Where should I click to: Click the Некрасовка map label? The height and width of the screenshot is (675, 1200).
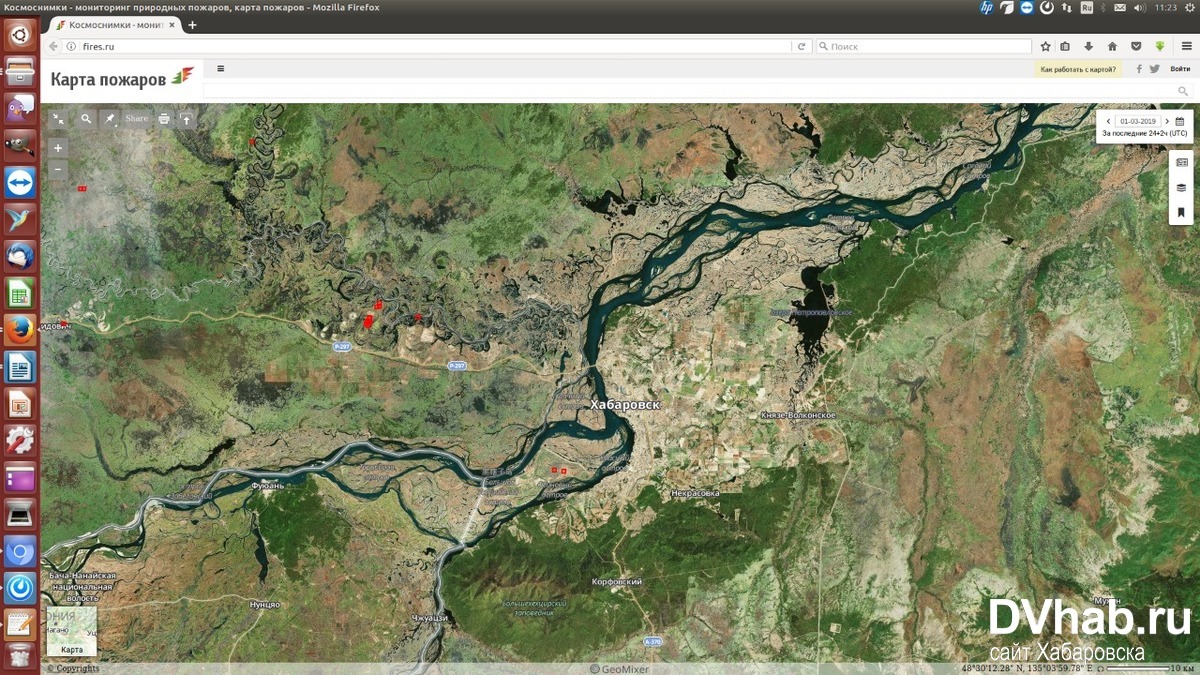click(695, 493)
